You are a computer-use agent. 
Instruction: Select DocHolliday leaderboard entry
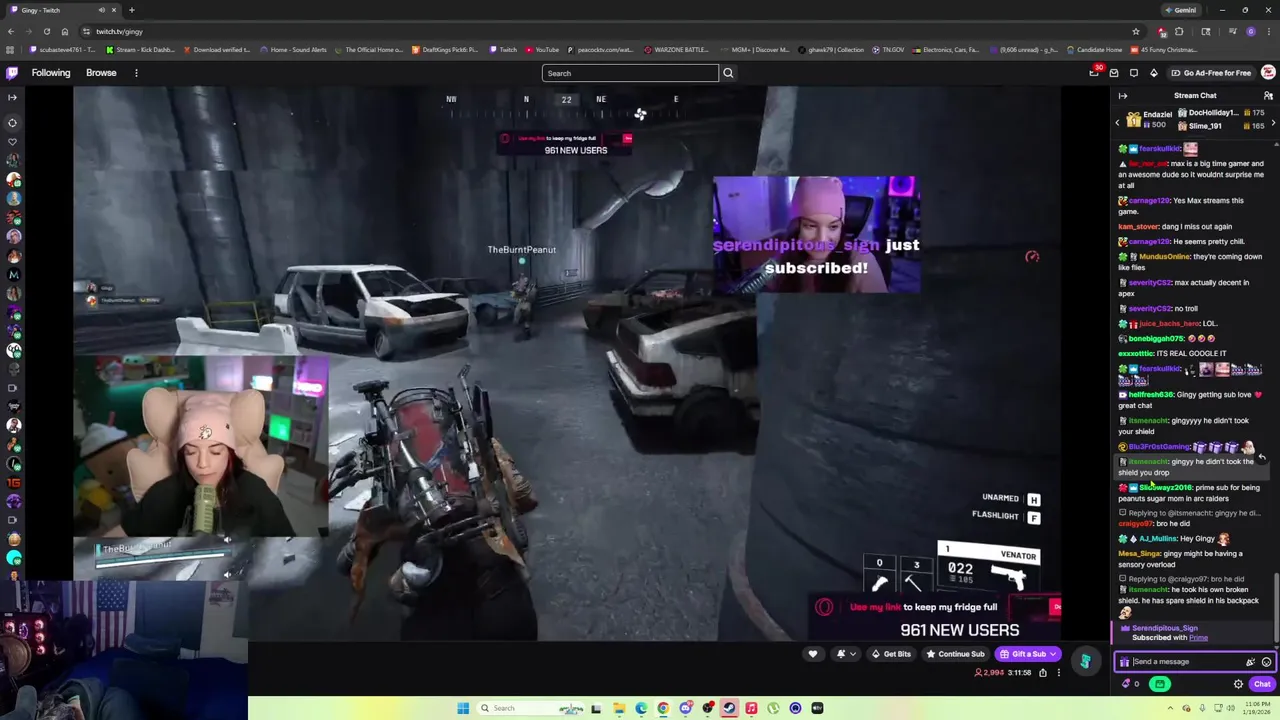[1220, 113]
